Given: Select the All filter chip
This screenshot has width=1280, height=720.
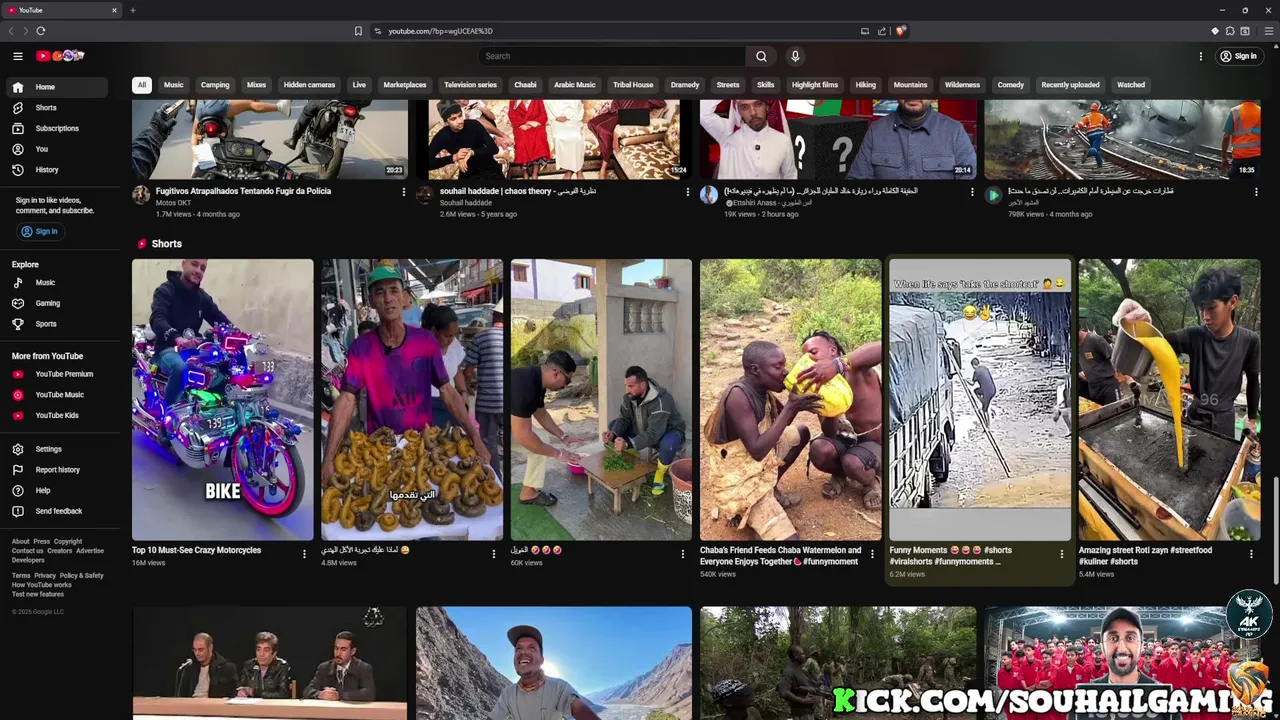Looking at the screenshot, I should click(142, 85).
